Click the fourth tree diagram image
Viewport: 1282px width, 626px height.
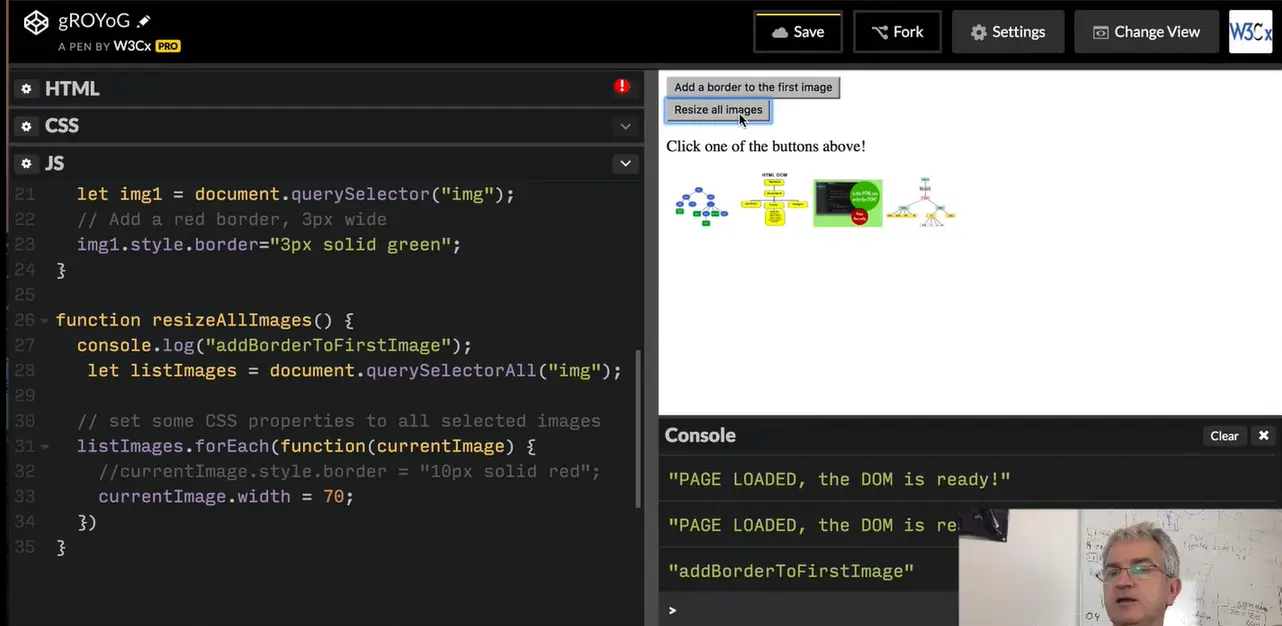921,203
